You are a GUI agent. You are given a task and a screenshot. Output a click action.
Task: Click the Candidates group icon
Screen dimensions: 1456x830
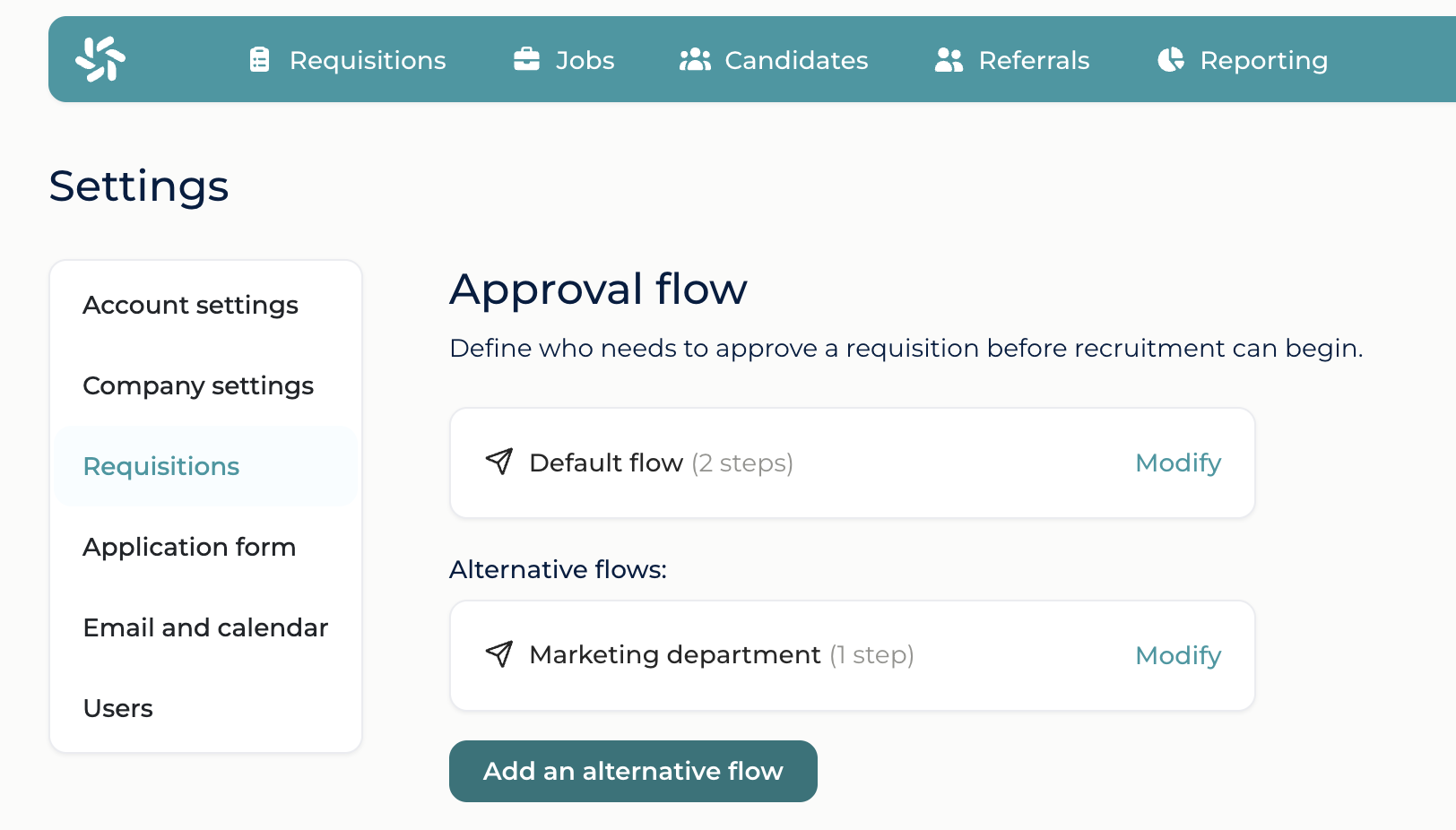(x=695, y=59)
